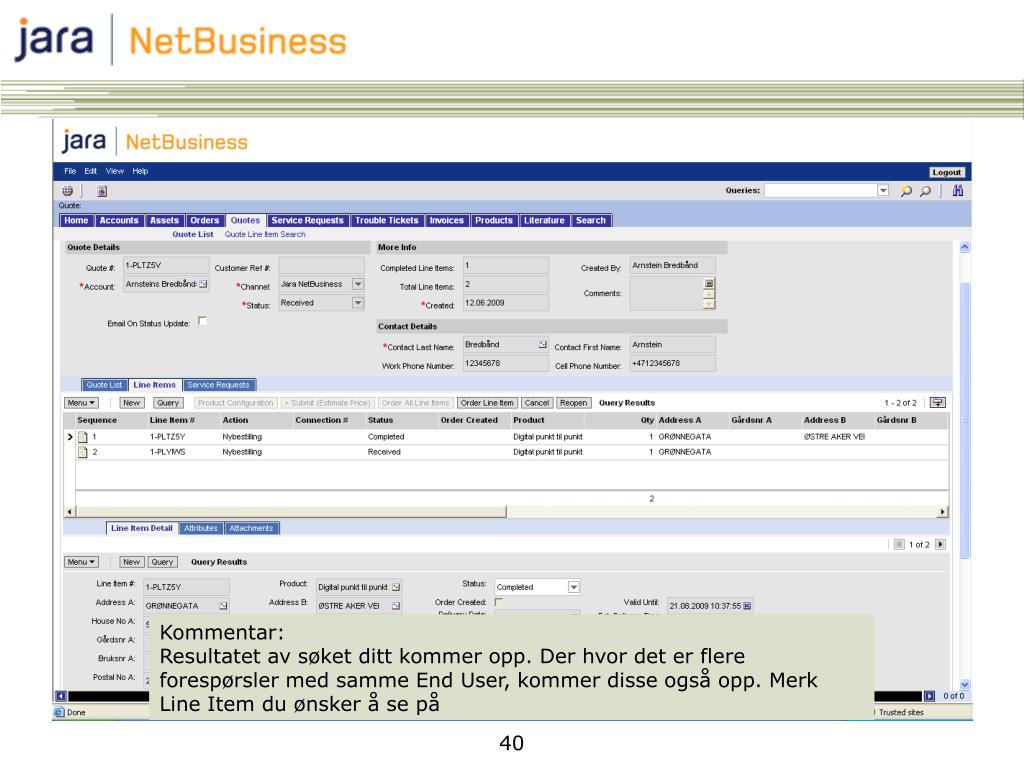Switch to the Invoices tab
1024x768 pixels.
tap(447, 221)
